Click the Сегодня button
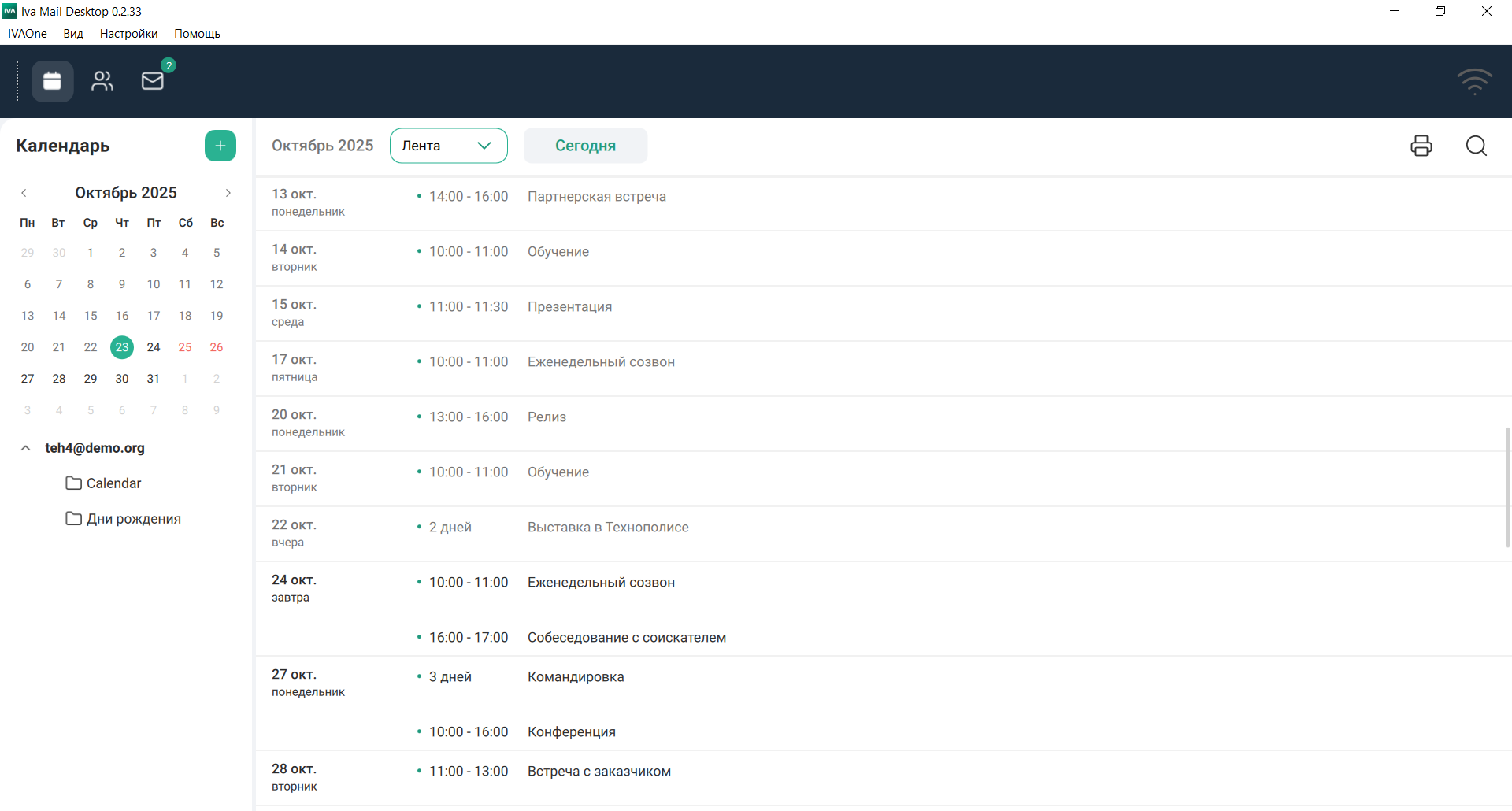 click(585, 146)
